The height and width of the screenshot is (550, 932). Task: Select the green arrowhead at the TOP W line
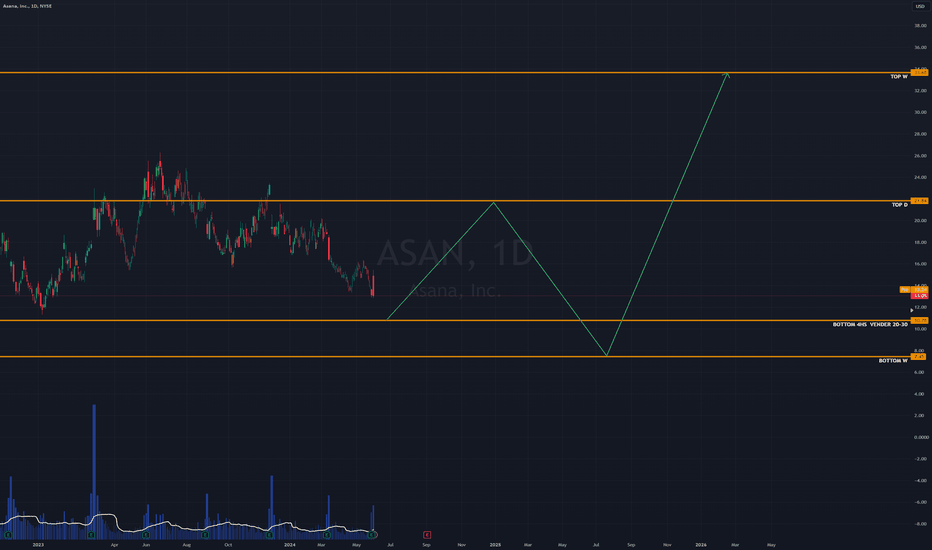click(x=726, y=75)
